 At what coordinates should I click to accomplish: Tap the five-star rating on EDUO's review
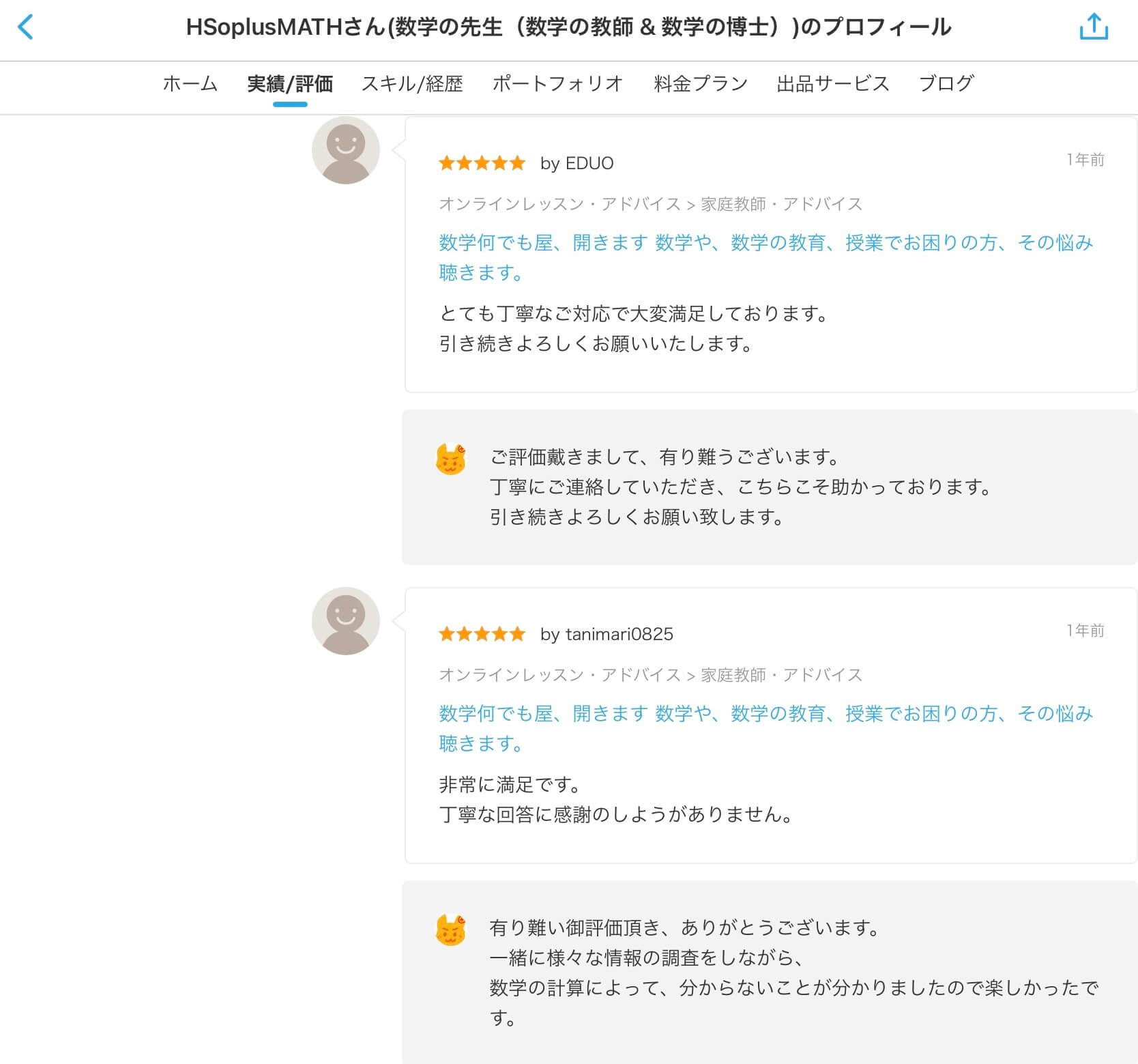tap(482, 163)
